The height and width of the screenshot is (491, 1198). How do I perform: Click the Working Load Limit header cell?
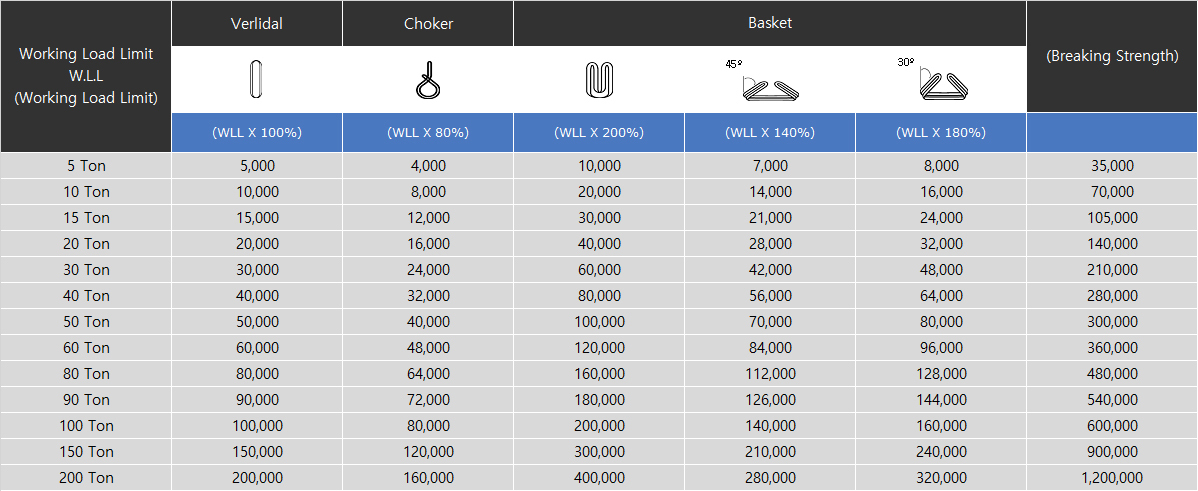[86, 76]
